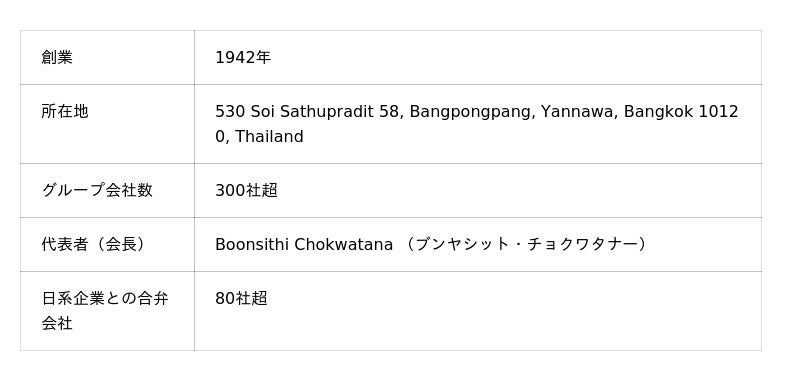Click the 1942年 founding year text

coord(243,58)
